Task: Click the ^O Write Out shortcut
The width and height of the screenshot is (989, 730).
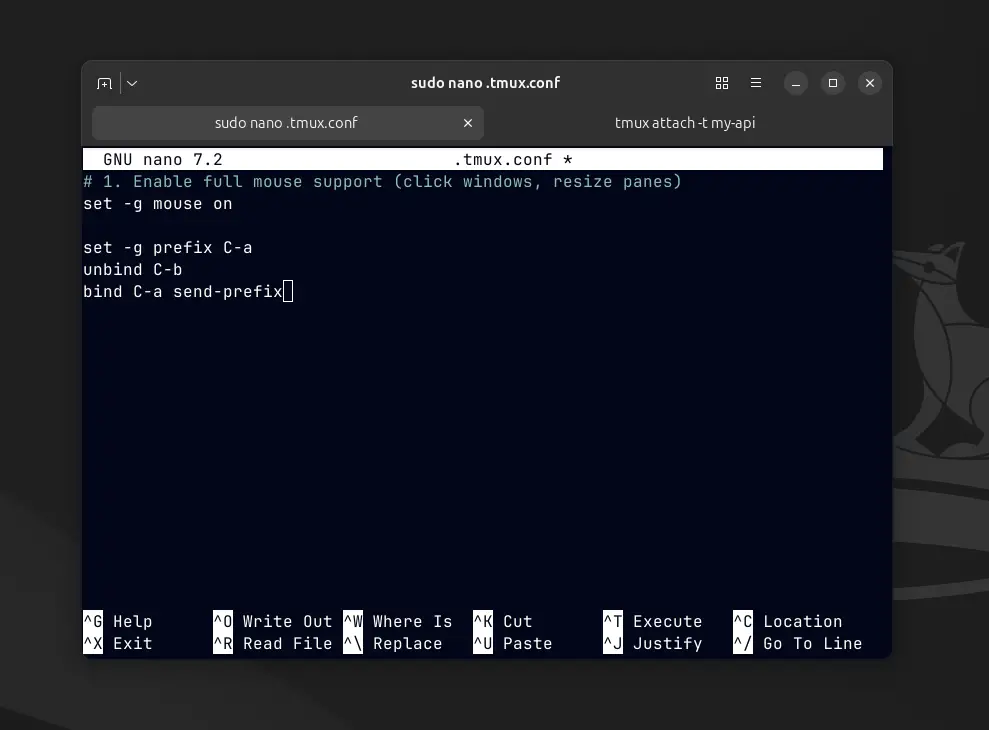Action: pos(272,621)
